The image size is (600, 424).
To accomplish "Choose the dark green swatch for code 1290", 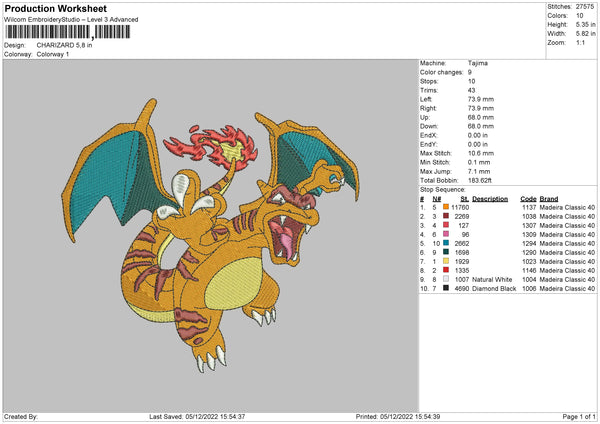I will 446,252.
